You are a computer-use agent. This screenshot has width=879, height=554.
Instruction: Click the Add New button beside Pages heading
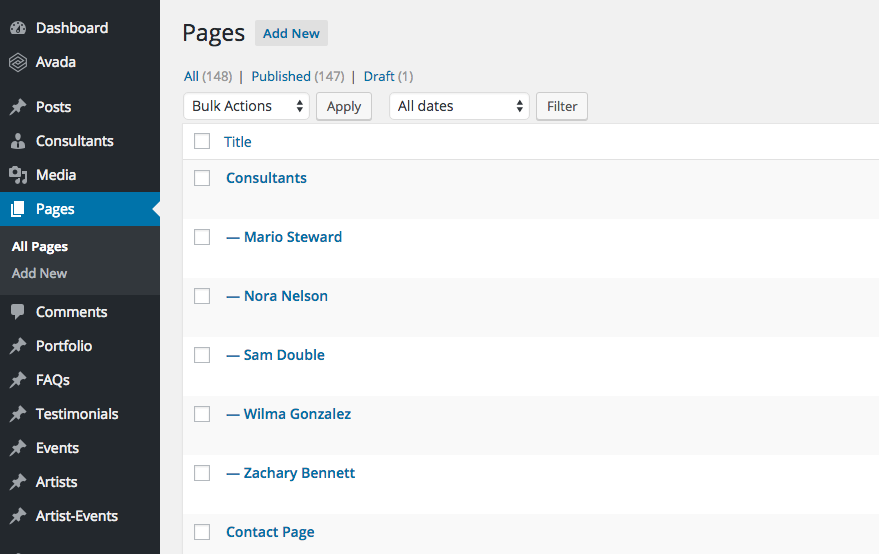292,33
